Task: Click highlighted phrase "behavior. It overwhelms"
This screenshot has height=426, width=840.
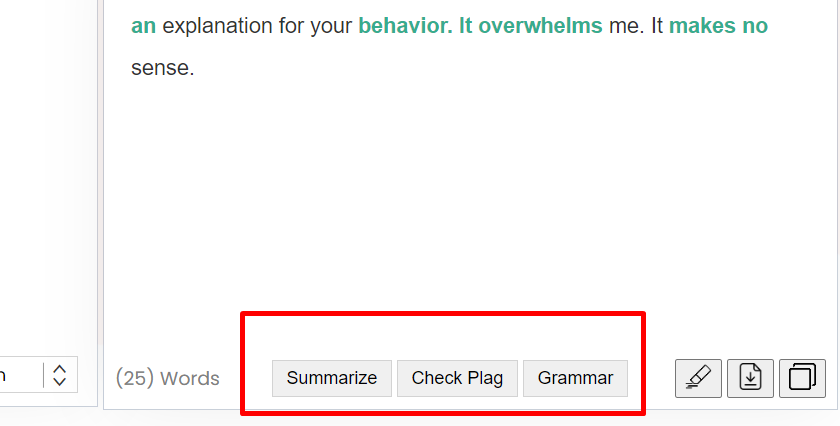Action: 481,26
